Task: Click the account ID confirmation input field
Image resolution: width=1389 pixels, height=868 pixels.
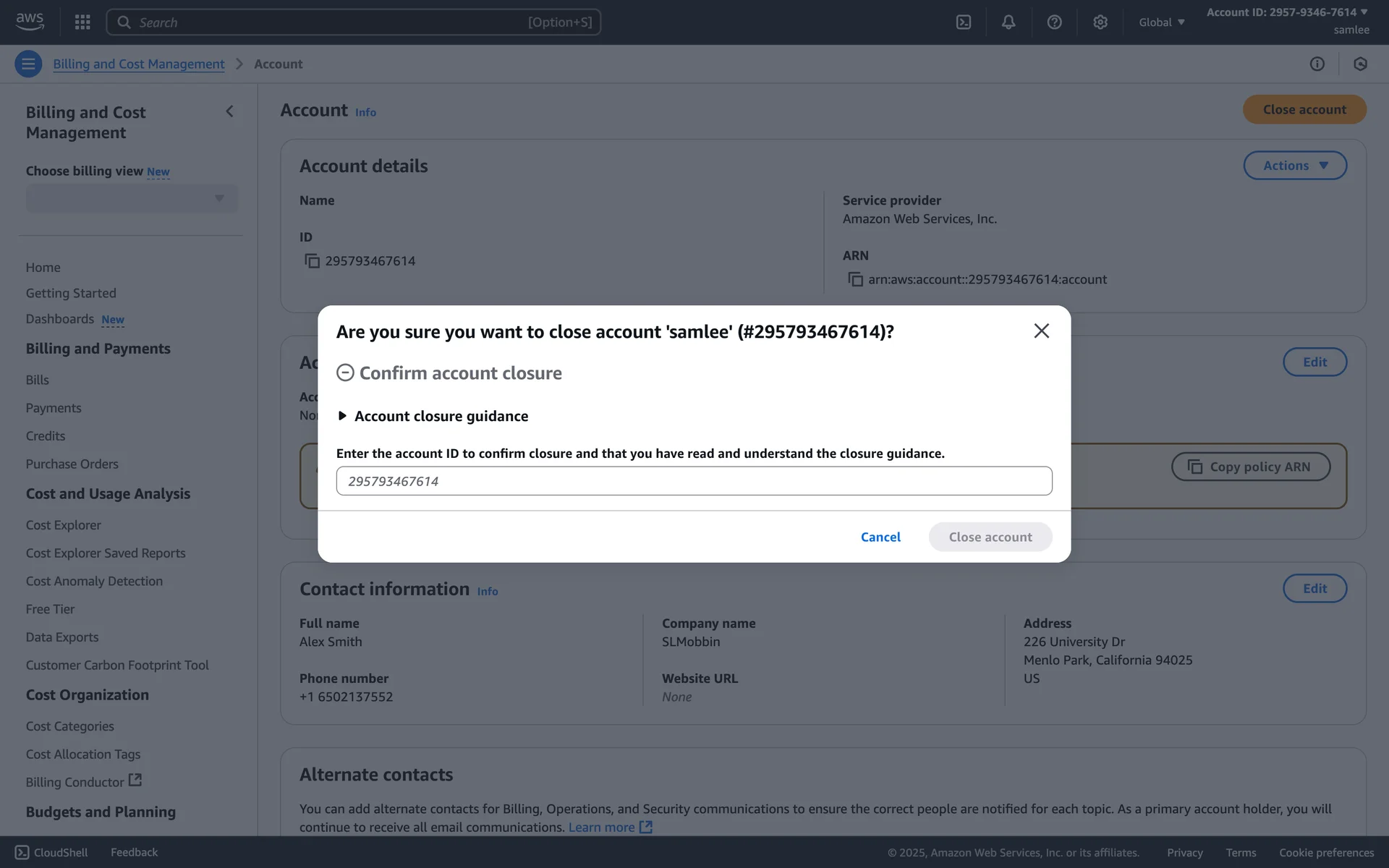Action: pos(694,481)
